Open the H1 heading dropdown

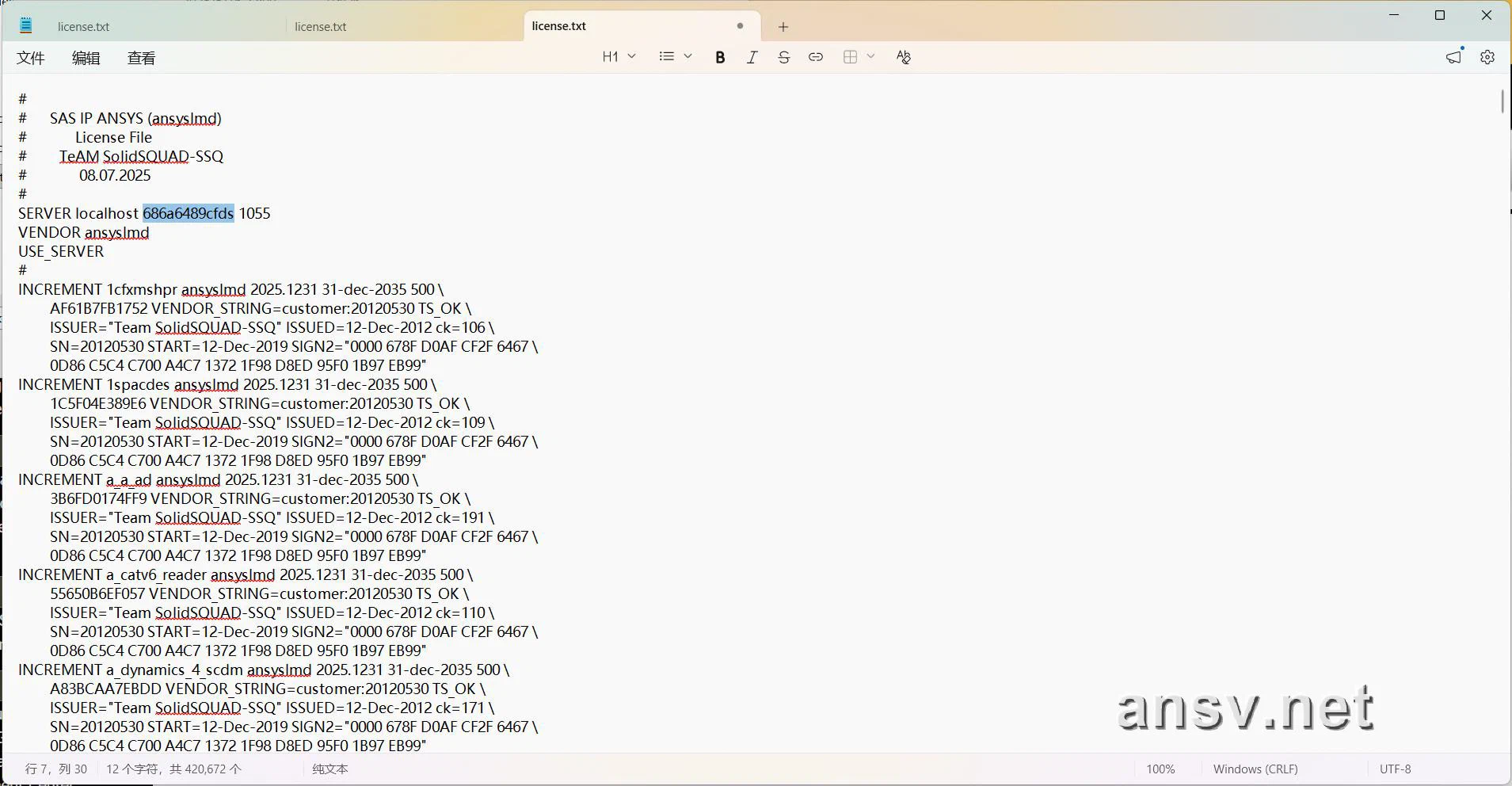tap(619, 56)
